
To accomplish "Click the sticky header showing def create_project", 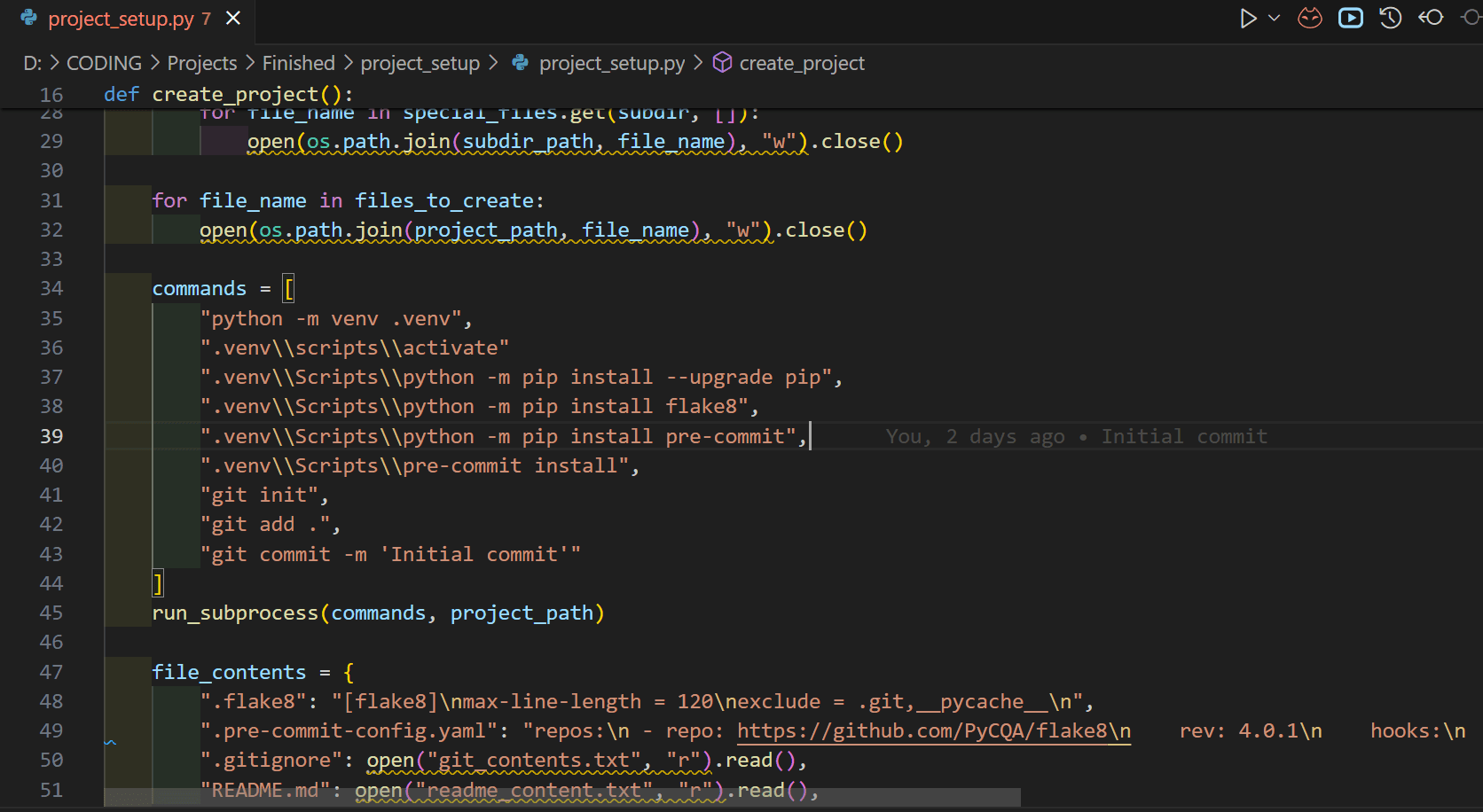I will (229, 94).
